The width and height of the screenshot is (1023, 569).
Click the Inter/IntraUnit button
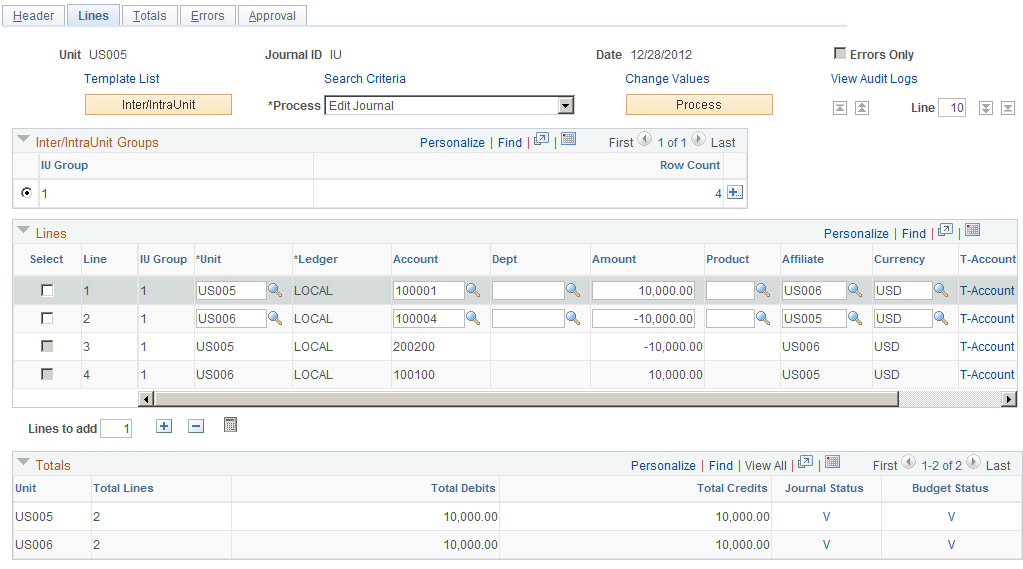click(159, 104)
